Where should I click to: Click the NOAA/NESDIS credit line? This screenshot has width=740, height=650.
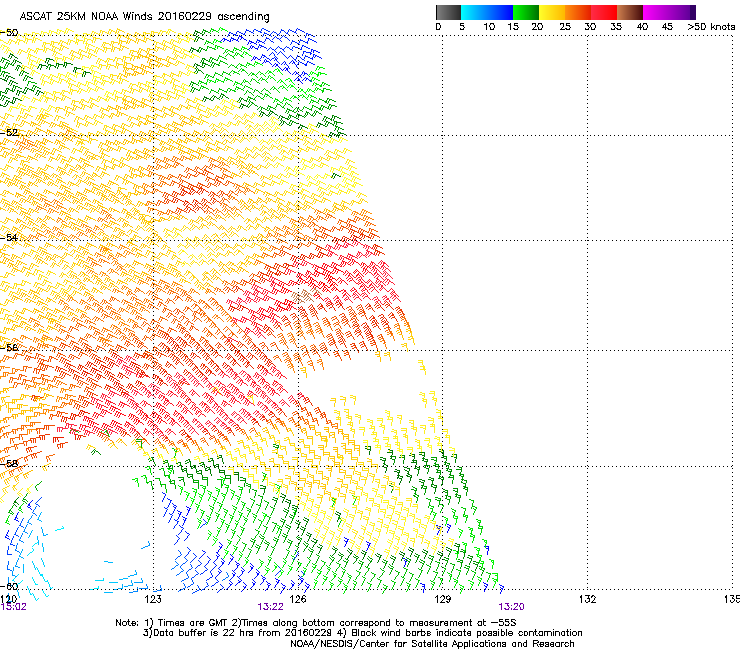pos(432,644)
